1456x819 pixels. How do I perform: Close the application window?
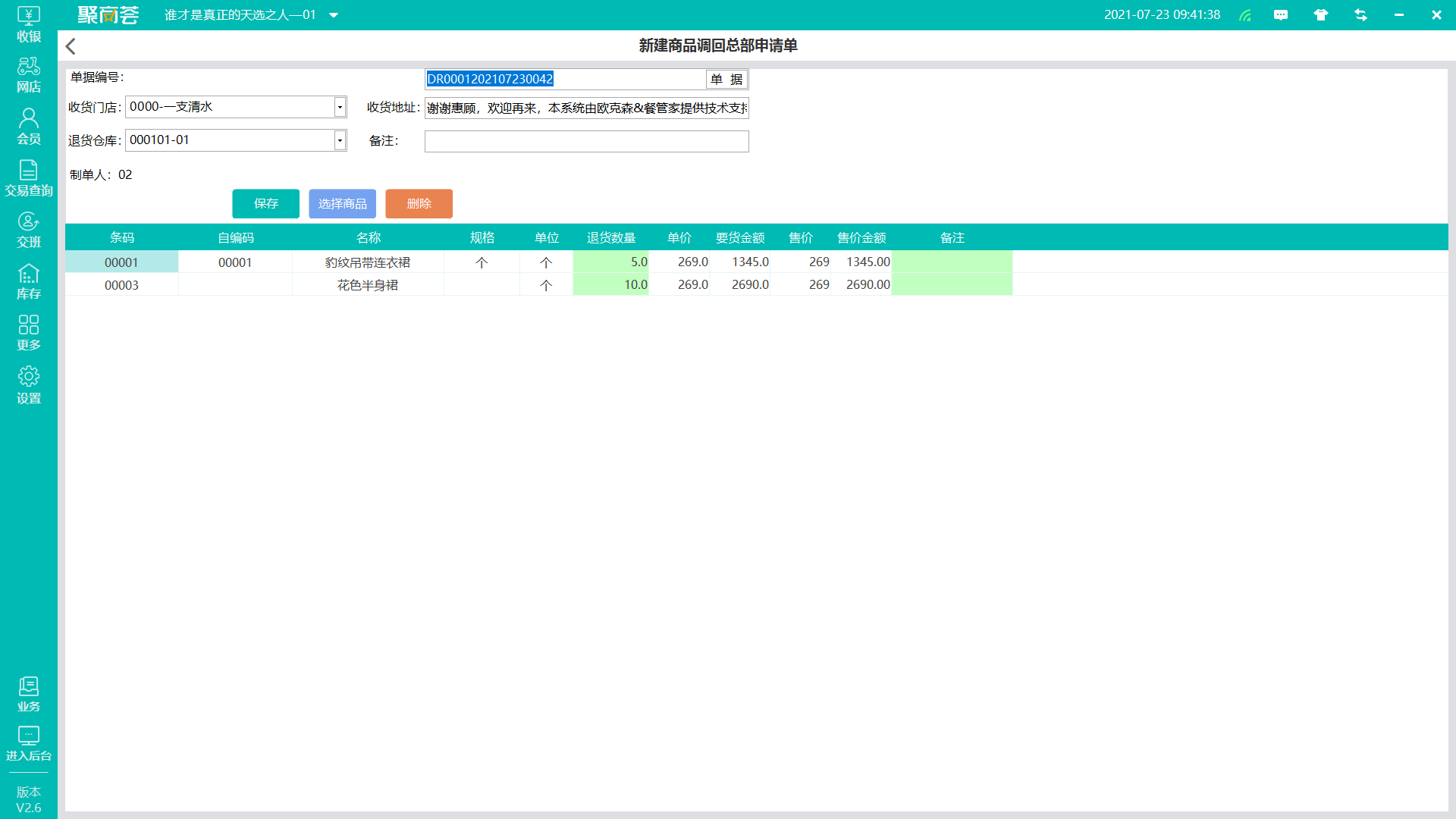pos(1436,15)
